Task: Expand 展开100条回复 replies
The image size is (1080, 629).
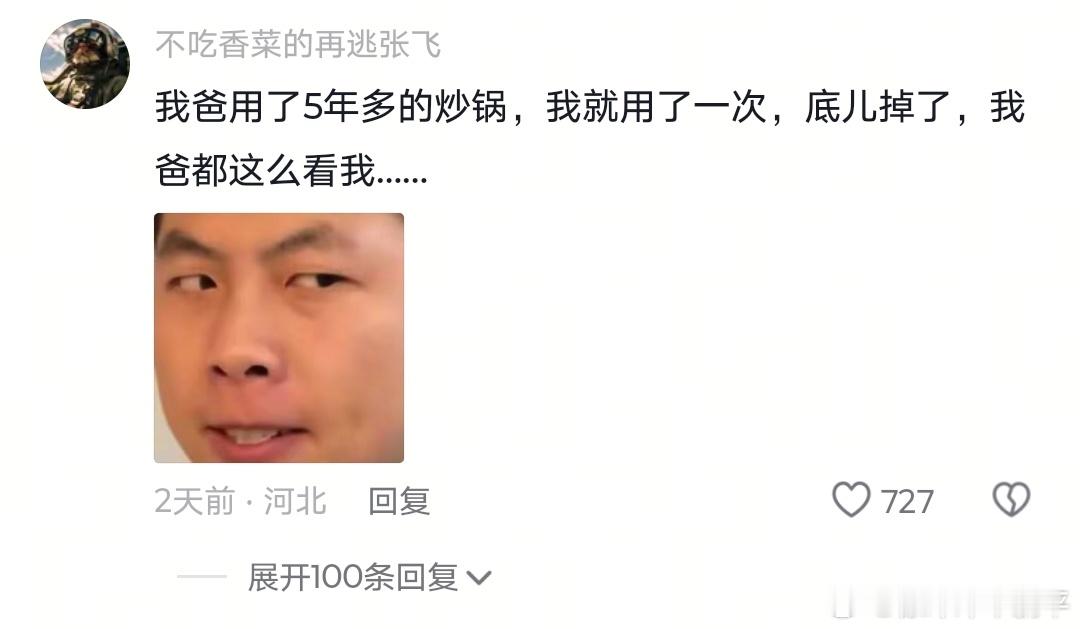Action: click(369, 577)
